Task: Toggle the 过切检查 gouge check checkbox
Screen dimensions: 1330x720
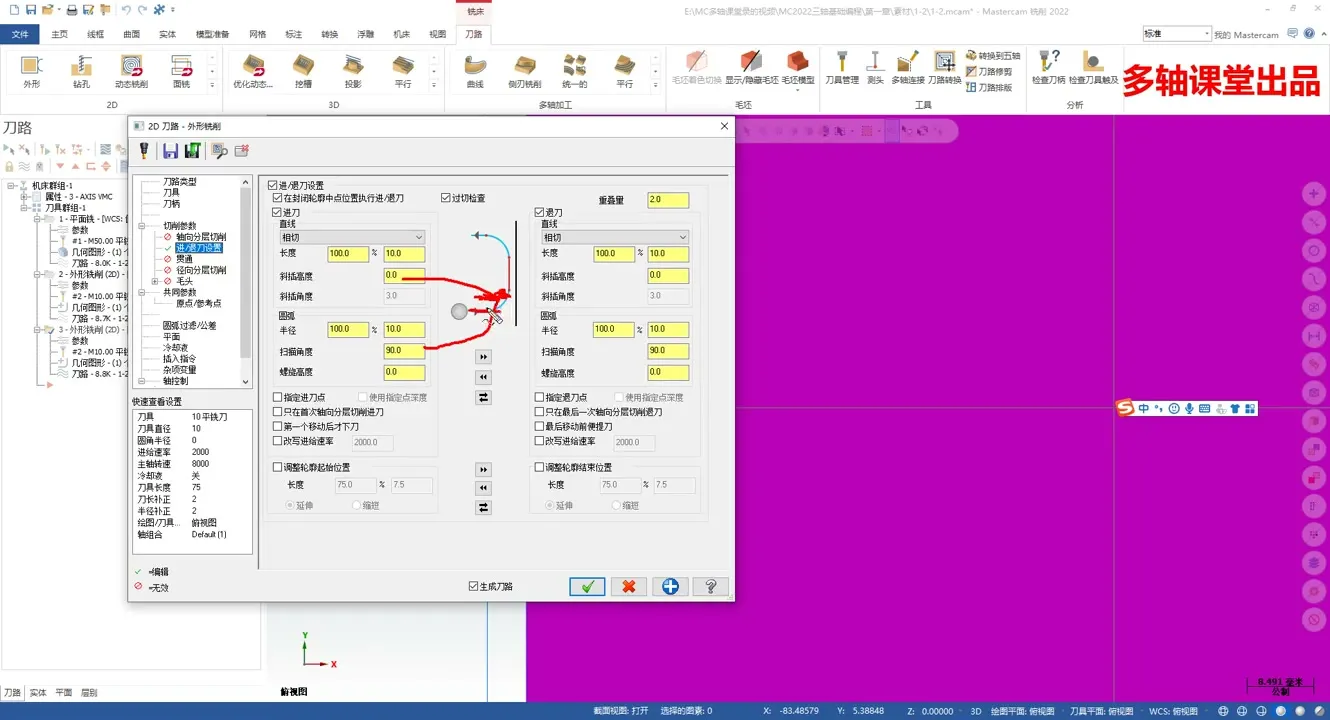Action: click(x=447, y=197)
